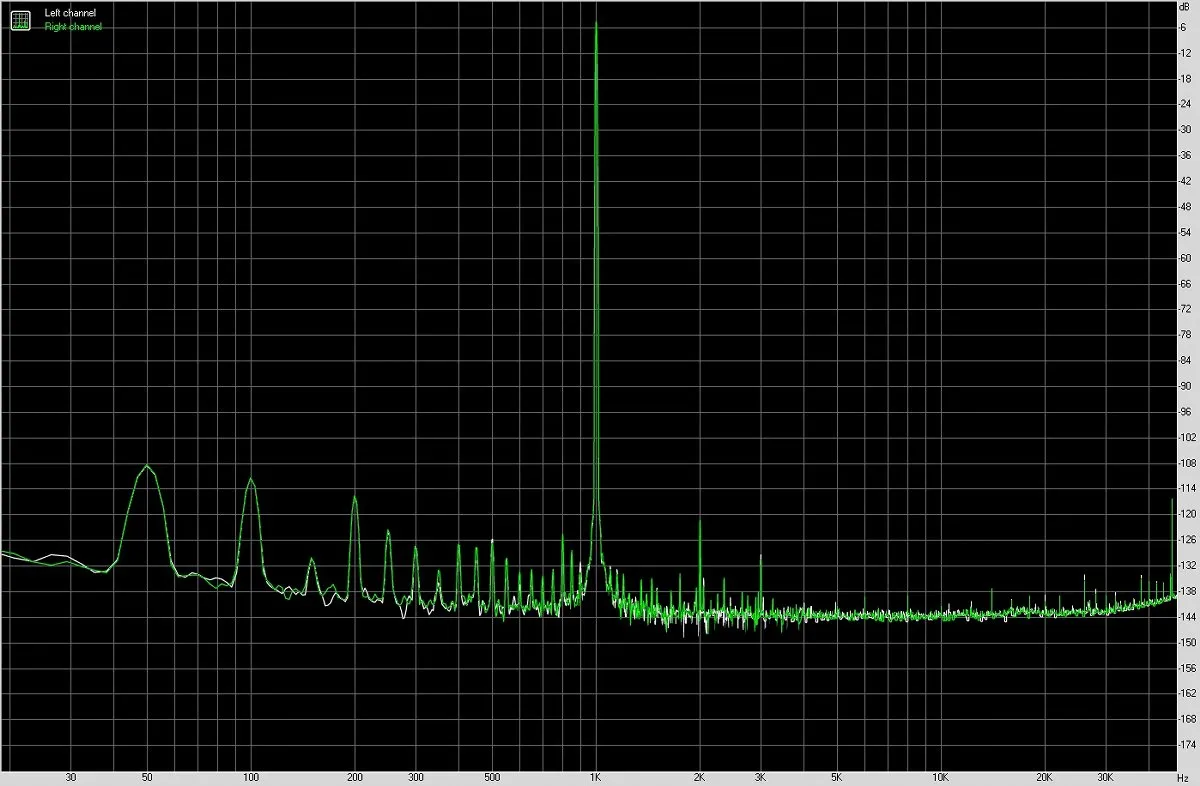Click the 100 frequency axis label
The height and width of the screenshot is (786, 1200).
251,777
